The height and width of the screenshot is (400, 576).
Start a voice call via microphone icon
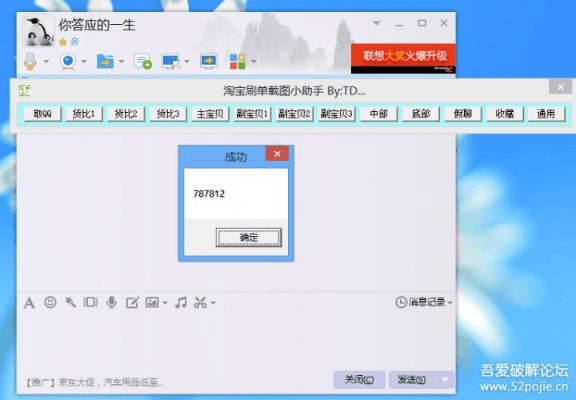click(x=30, y=61)
